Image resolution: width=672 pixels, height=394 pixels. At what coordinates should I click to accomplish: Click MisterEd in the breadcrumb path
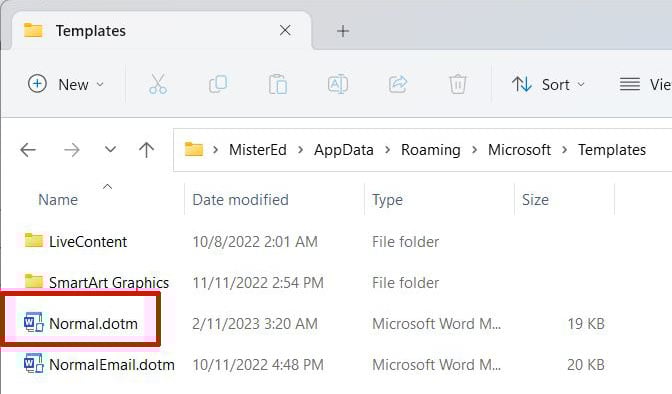click(258, 150)
